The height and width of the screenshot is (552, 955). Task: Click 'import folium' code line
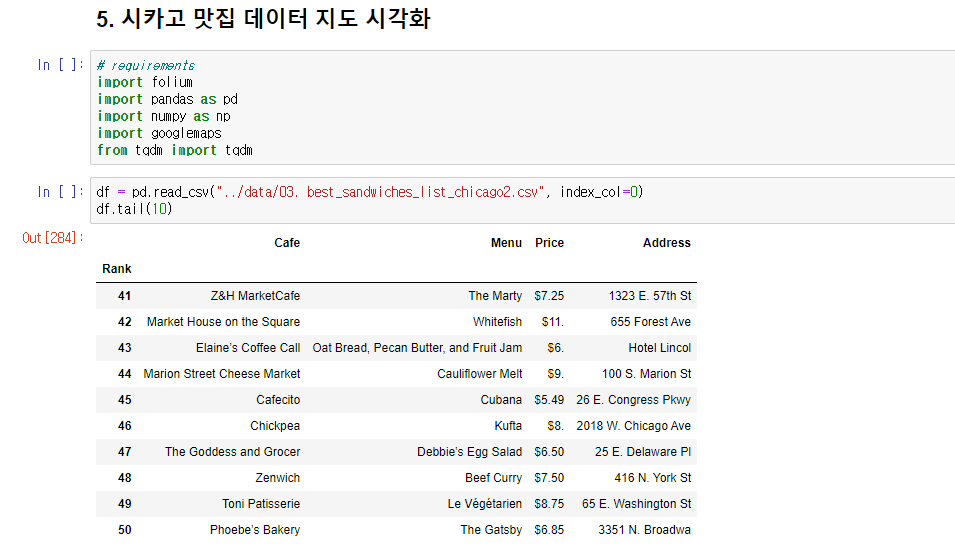click(145, 82)
